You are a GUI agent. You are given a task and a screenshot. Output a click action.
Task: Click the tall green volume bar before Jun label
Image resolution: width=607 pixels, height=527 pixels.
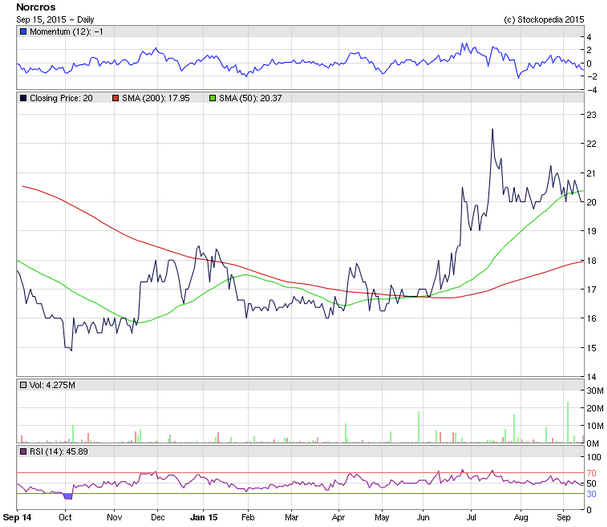[x=418, y=427]
